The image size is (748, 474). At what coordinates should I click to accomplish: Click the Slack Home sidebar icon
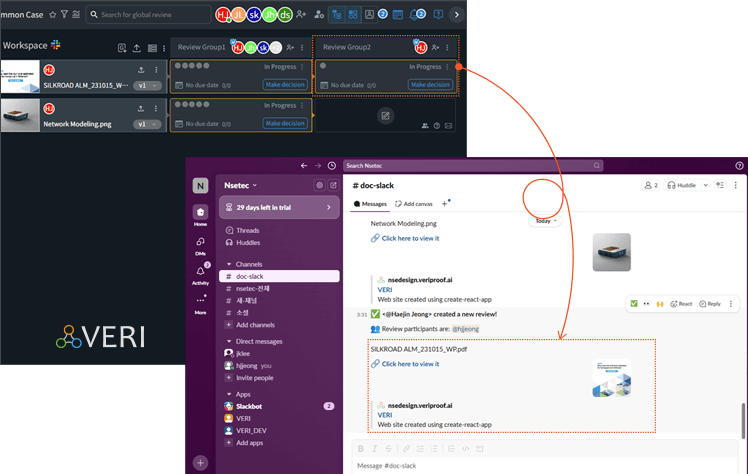coord(201,212)
